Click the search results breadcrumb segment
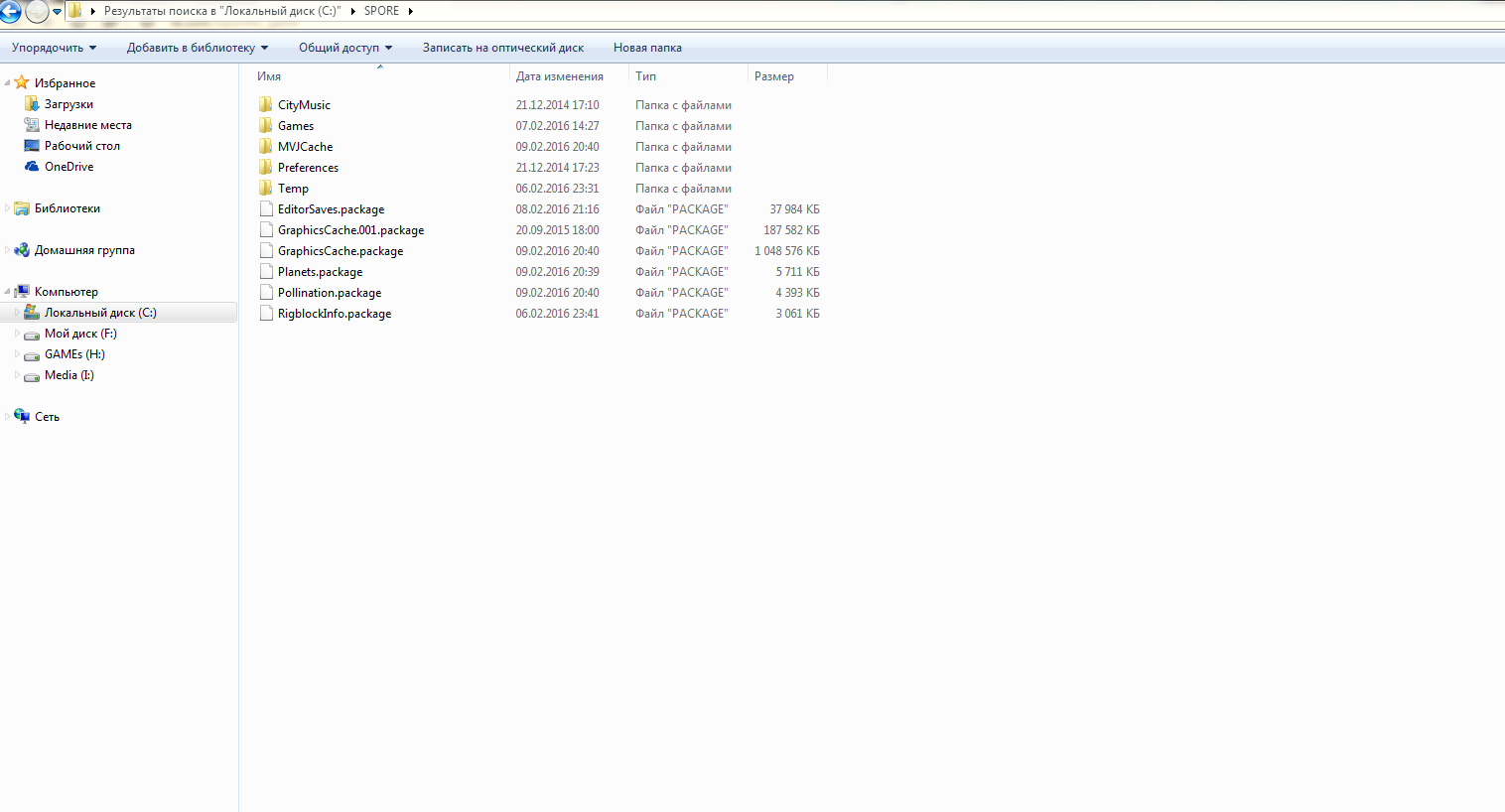1505x812 pixels. [x=222, y=11]
